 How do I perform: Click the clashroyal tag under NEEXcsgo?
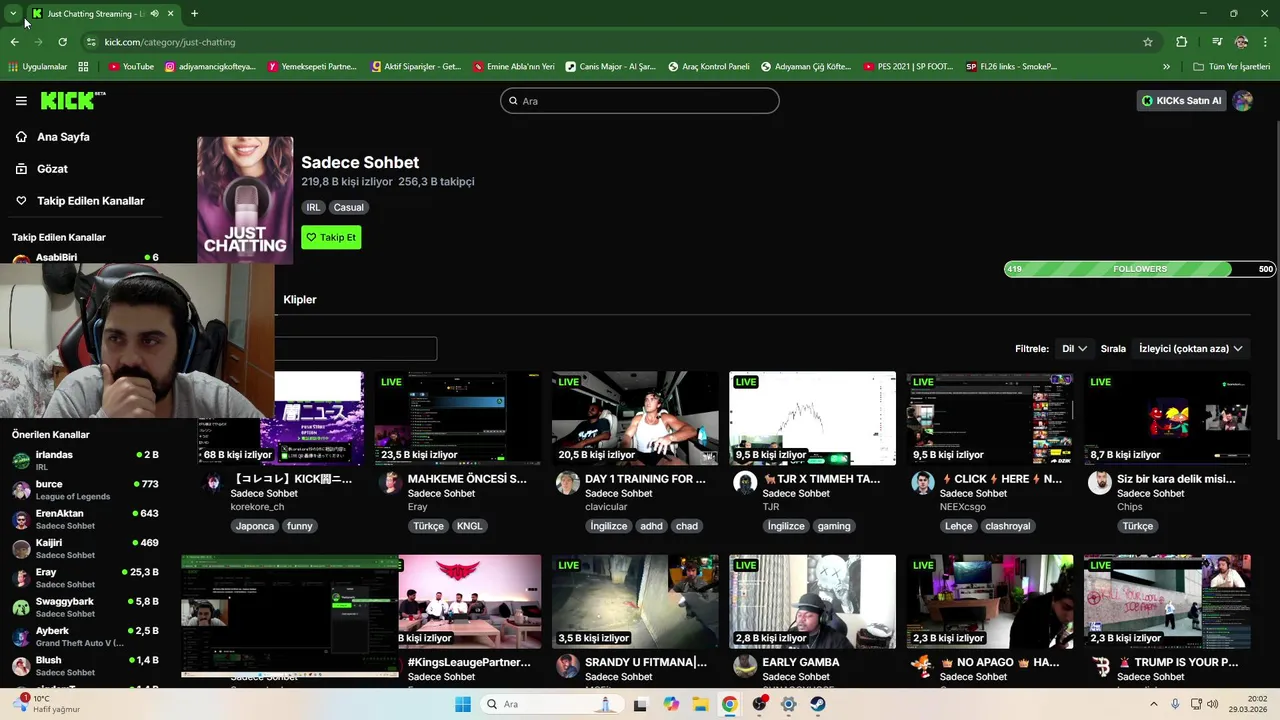[1007, 526]
